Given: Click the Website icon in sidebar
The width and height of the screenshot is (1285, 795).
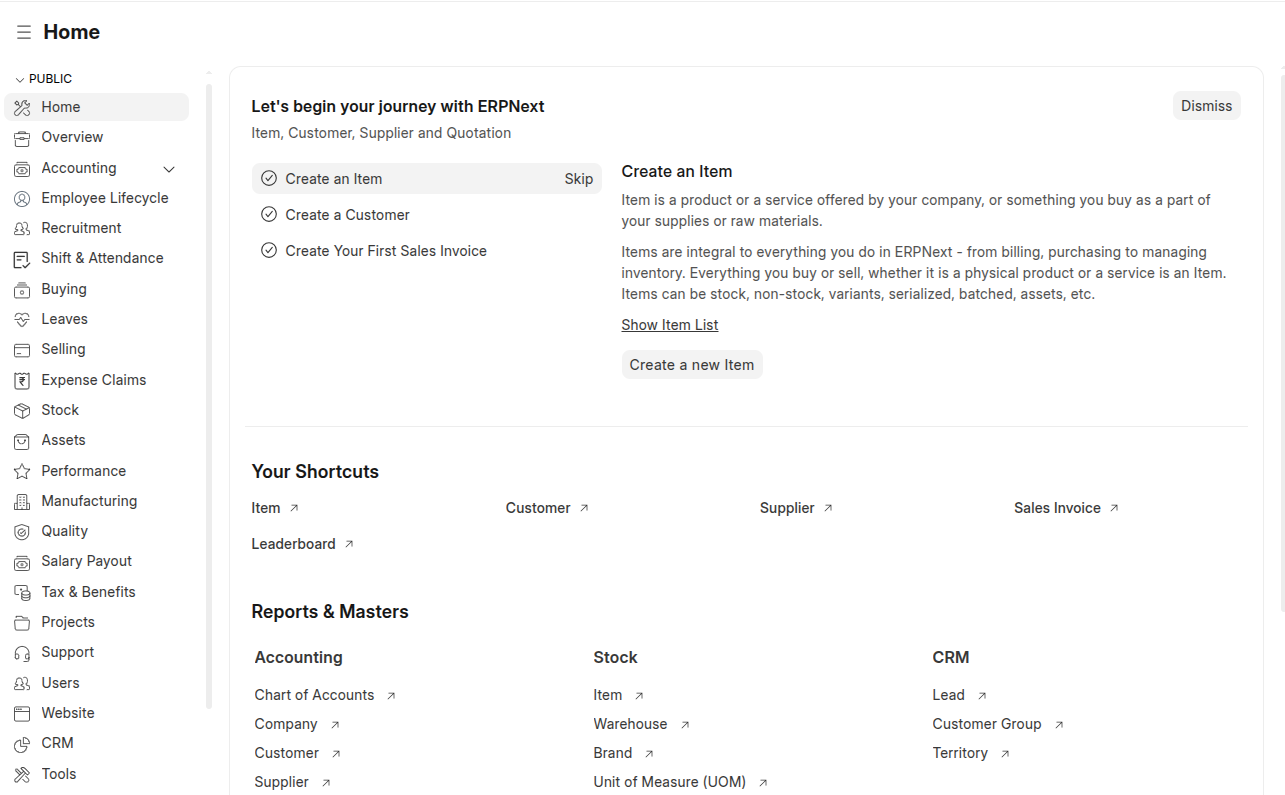Looking at the screenshot, I should tap(22, 713).
